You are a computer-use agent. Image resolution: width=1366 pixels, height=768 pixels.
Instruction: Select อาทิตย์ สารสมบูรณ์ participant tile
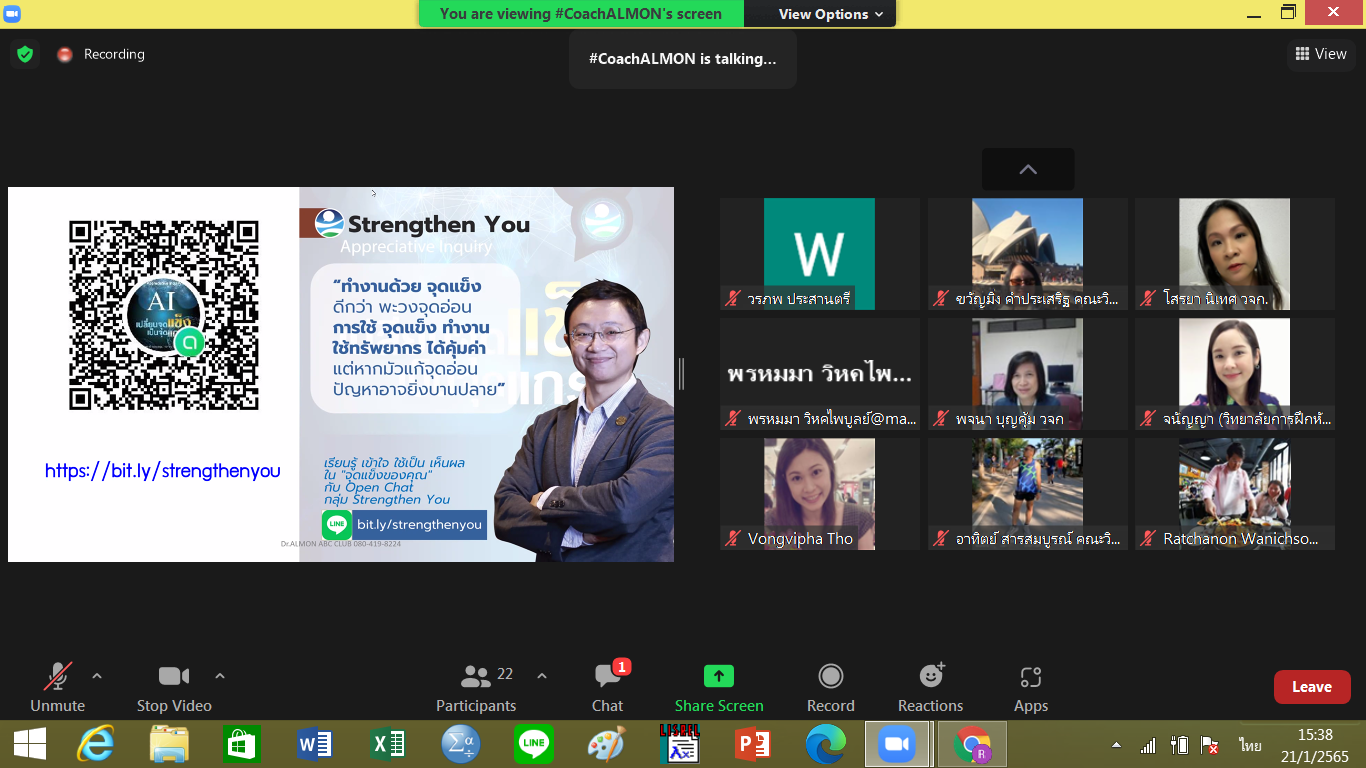point(1028,494)
